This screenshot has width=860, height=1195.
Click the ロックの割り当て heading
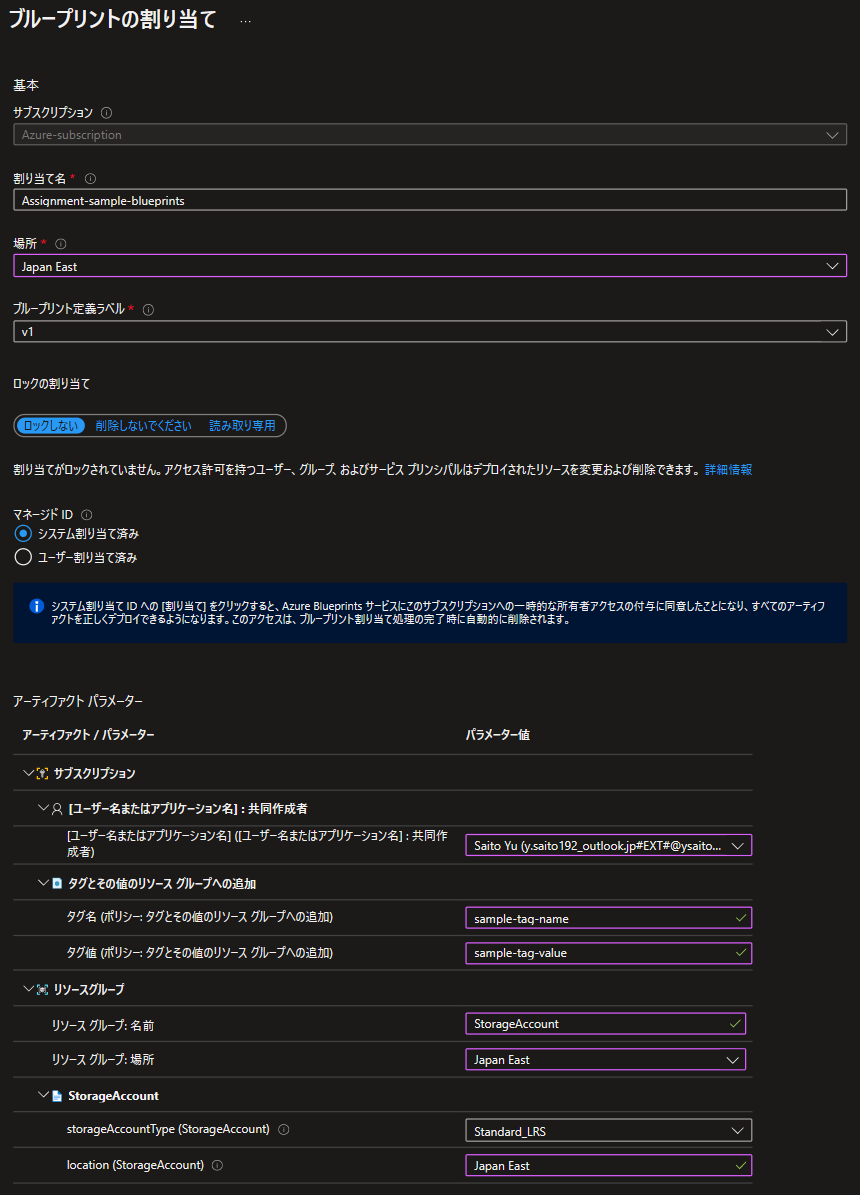(52, 384)
